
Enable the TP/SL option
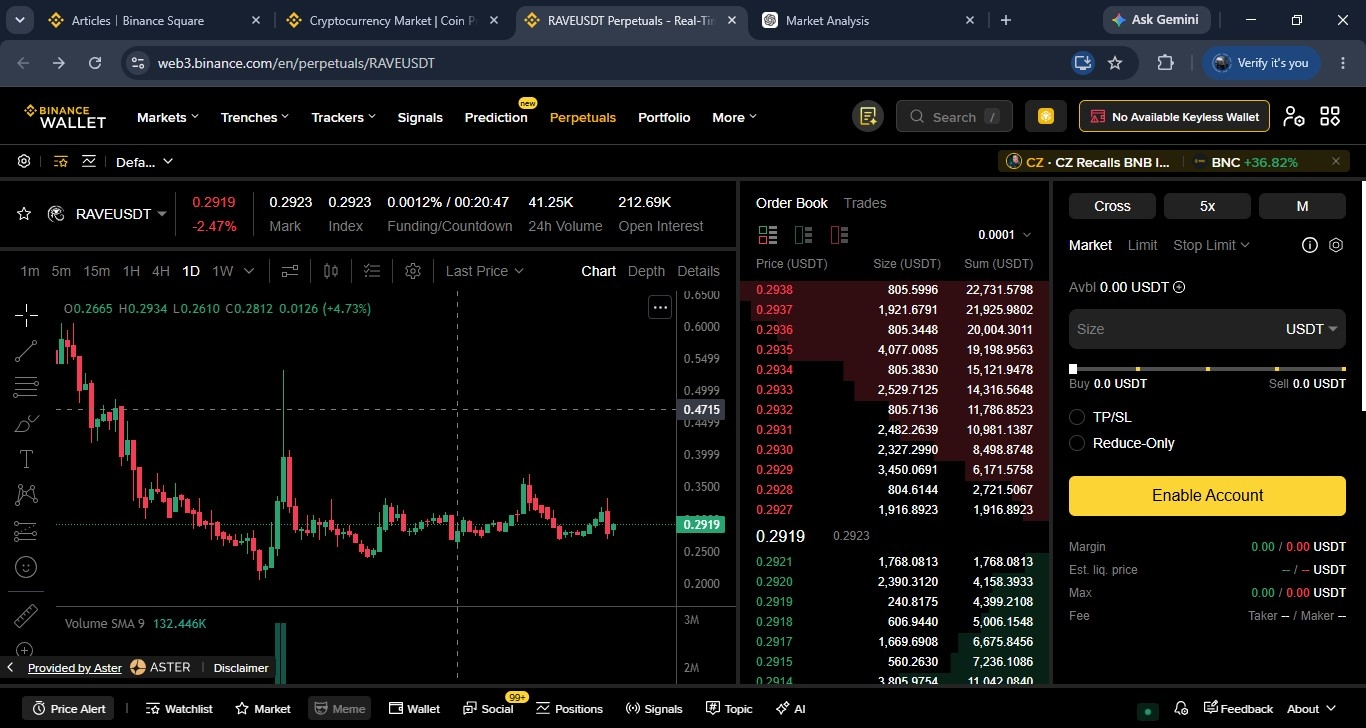click(1077, 417)
